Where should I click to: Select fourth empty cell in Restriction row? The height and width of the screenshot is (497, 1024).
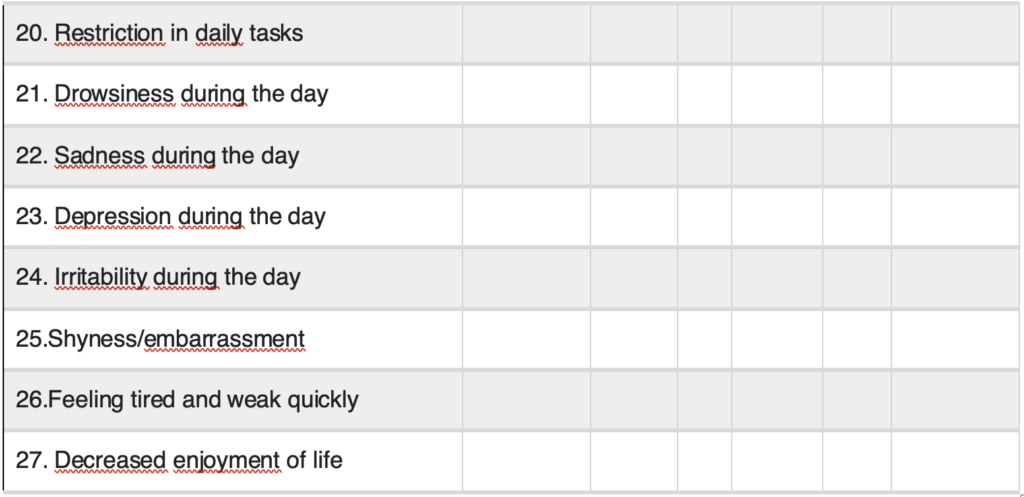click(x=777, y=34)
